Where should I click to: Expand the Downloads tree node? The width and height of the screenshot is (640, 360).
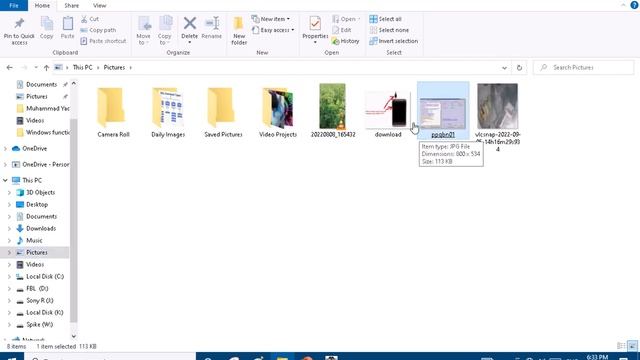(x=9, y=229)
